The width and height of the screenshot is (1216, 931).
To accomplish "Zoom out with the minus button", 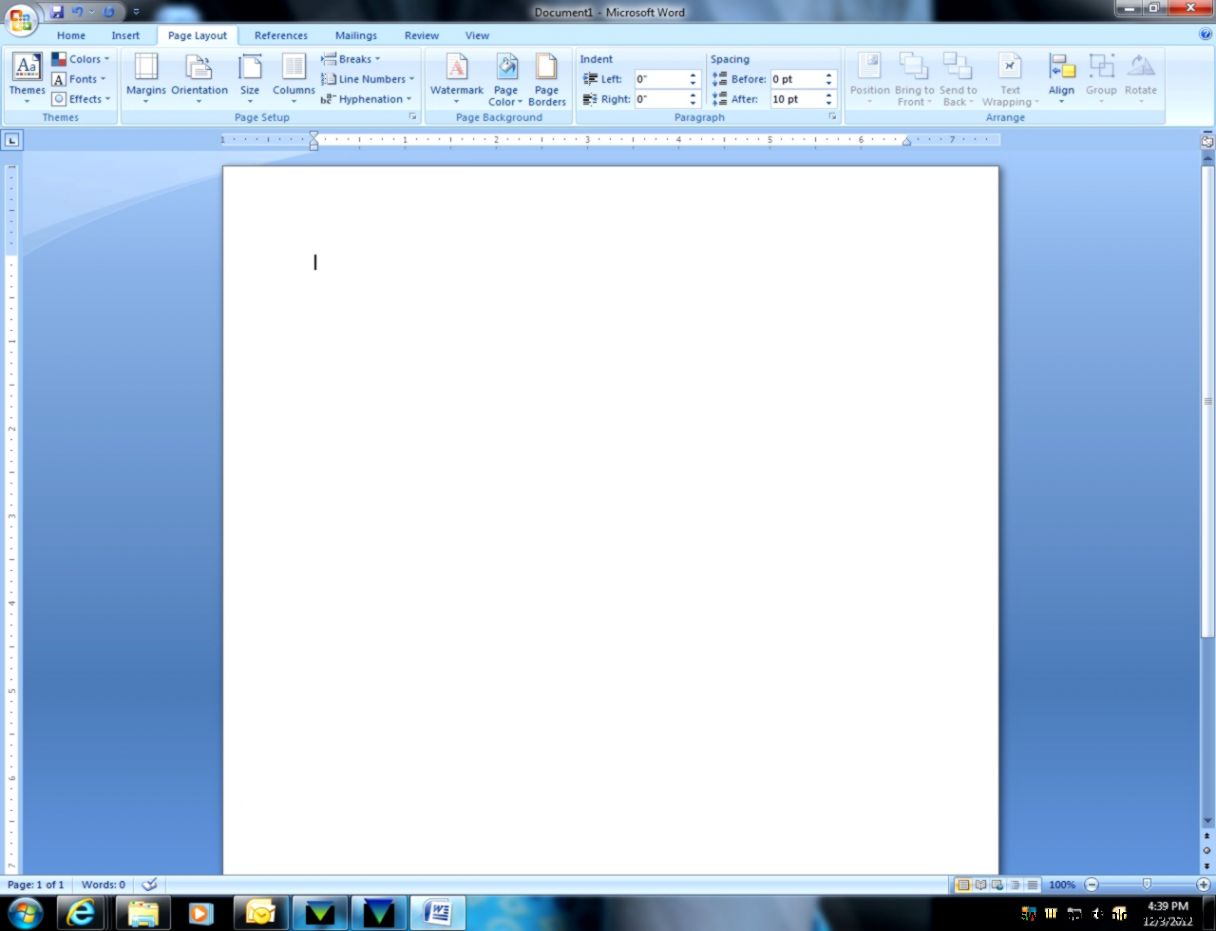I will [1092, 885].
